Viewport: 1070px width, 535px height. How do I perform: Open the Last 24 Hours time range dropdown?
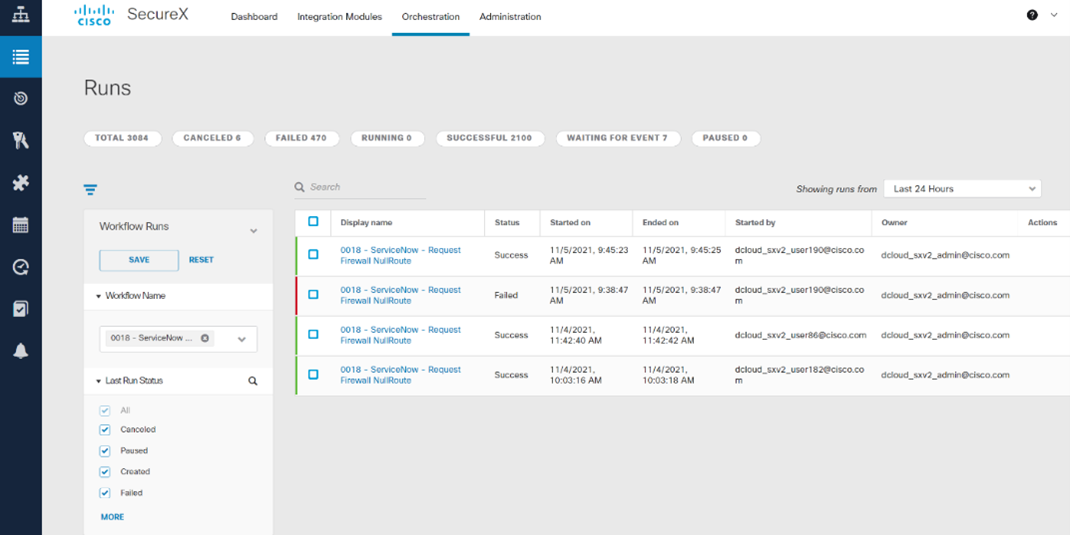(962, 189)
